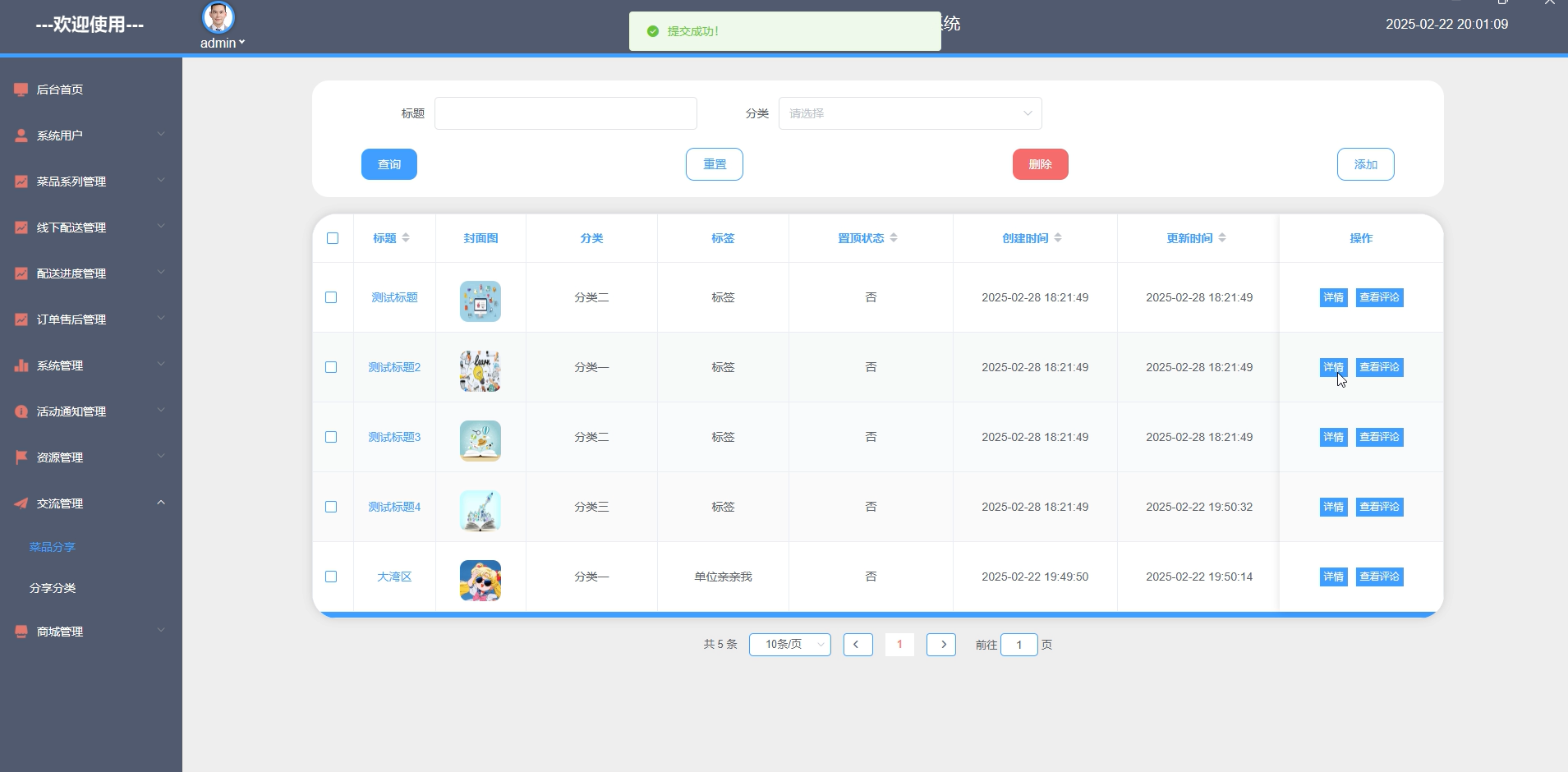Go to previous page arrow

pyautogui.click(x=858, y=645)
